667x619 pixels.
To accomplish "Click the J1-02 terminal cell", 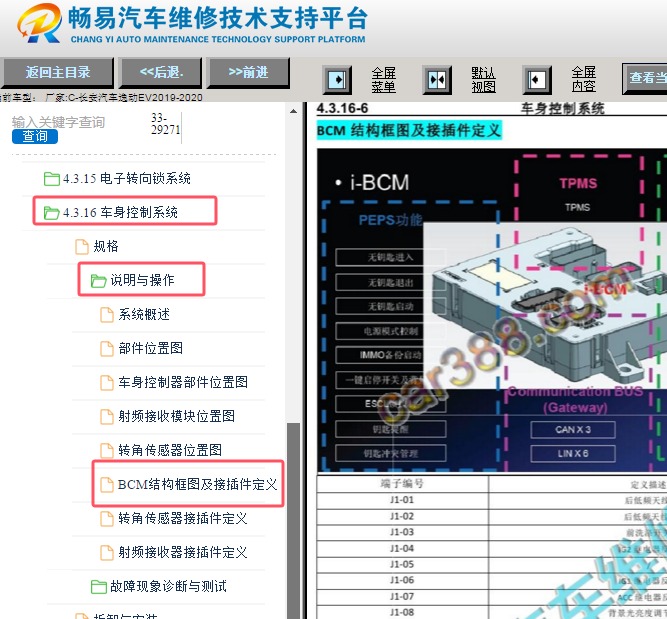I will (x=402, y=516).
